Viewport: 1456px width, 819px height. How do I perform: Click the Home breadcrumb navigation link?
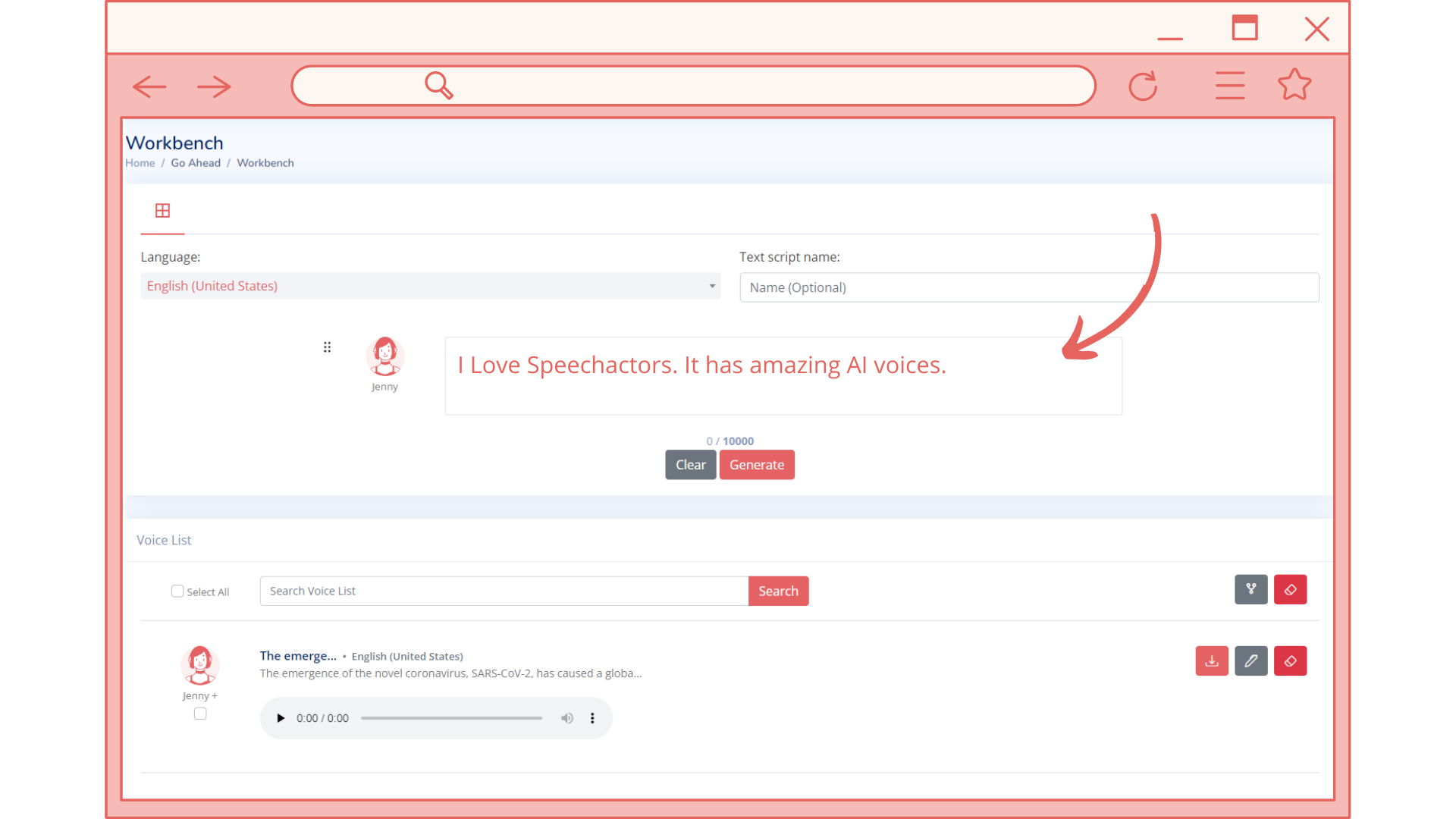[x=139, y=162]
